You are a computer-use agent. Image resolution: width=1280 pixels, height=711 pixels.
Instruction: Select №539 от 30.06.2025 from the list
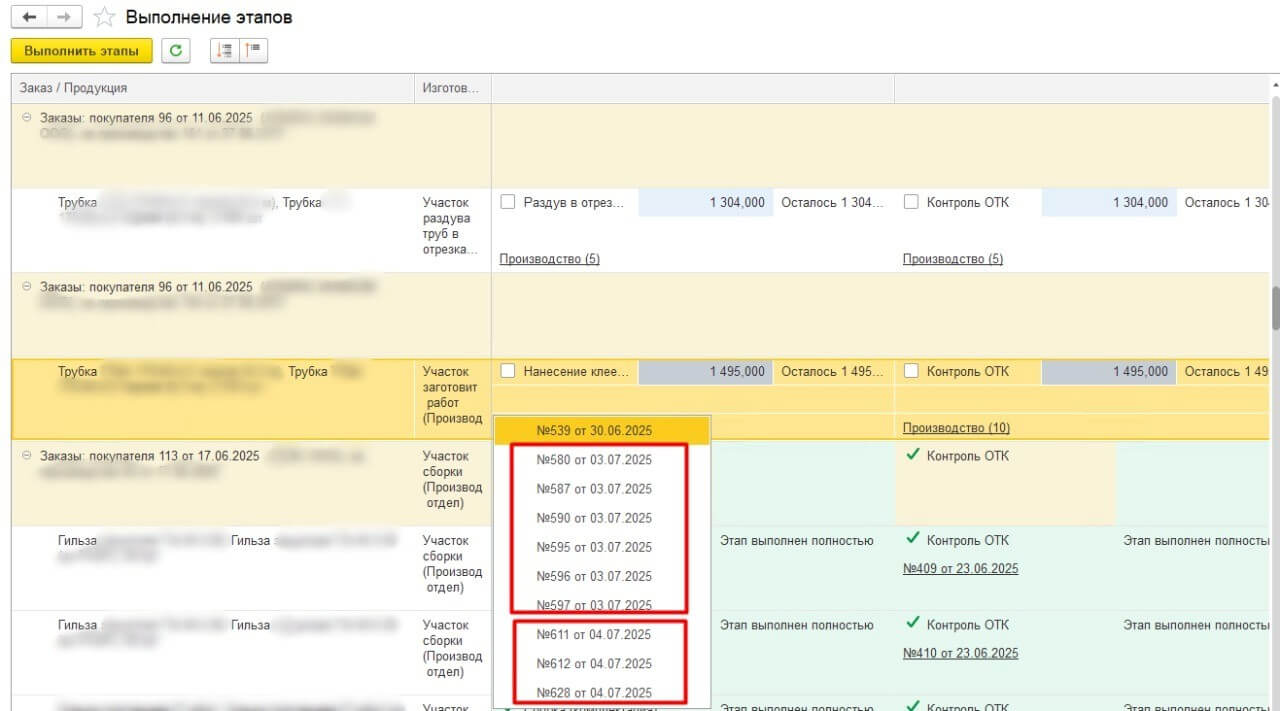(x=594, y=430)
